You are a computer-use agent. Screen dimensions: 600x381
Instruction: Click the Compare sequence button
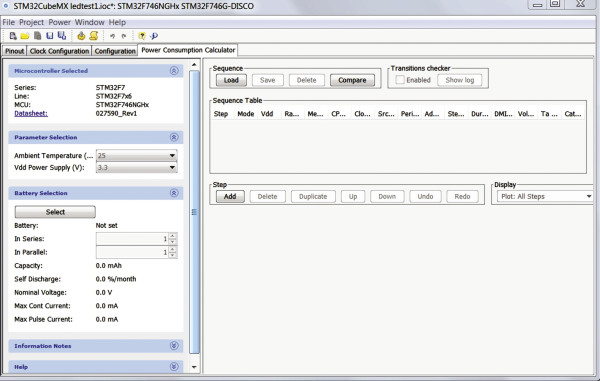352,80
